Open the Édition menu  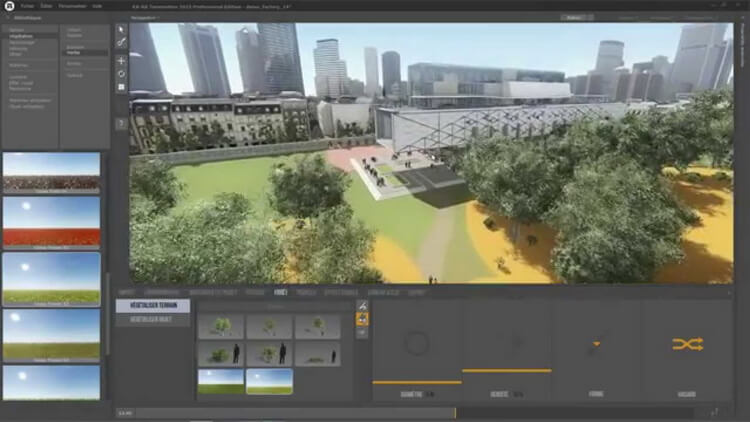point(45,4)
